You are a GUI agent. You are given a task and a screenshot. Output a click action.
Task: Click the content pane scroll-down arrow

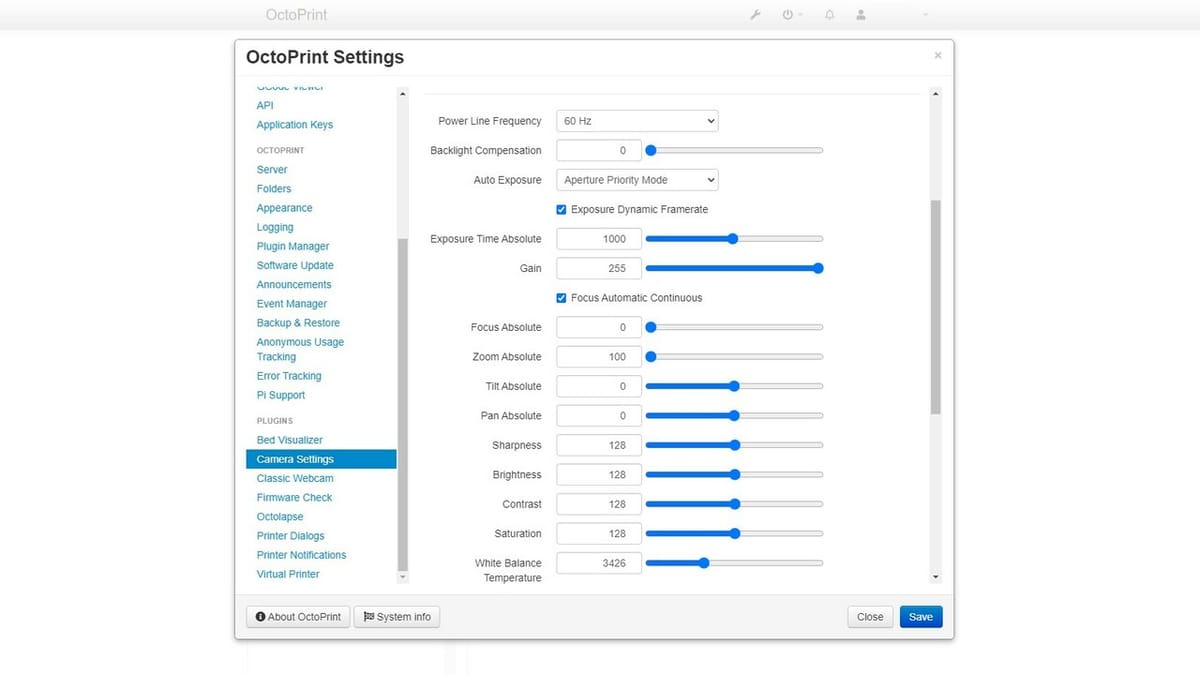(x=936, y=577)
